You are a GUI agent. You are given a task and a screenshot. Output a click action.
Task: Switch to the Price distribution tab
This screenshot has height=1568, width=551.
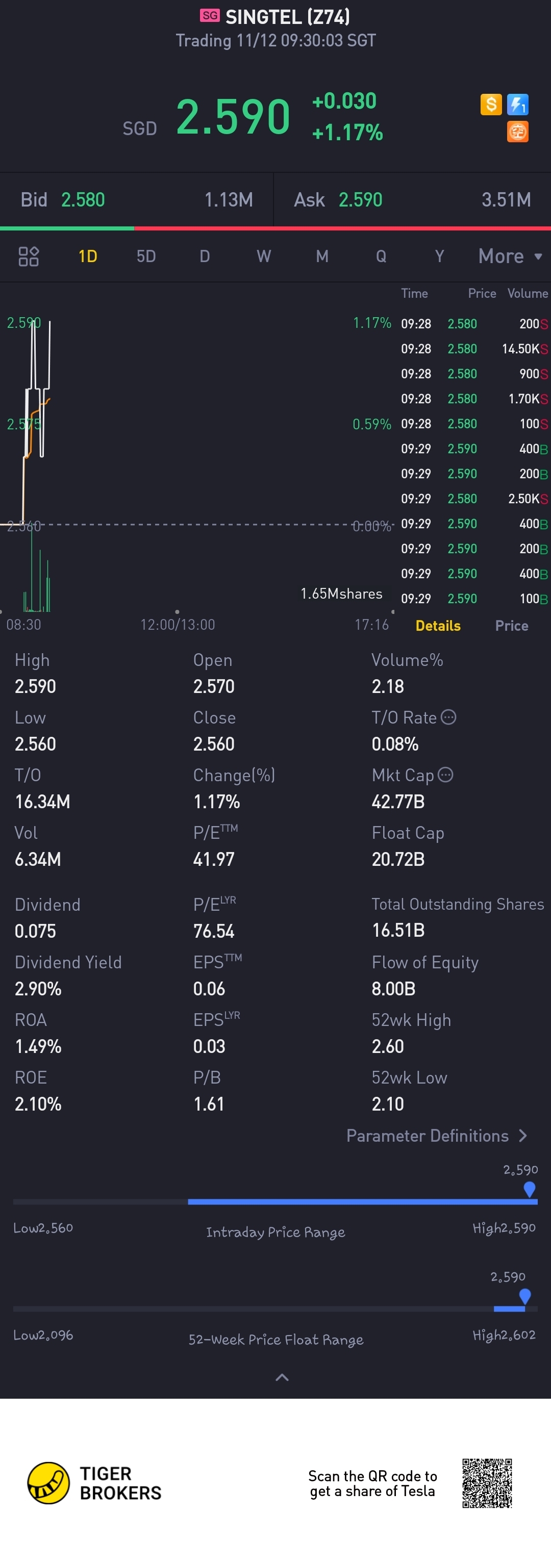coord(511,626)
